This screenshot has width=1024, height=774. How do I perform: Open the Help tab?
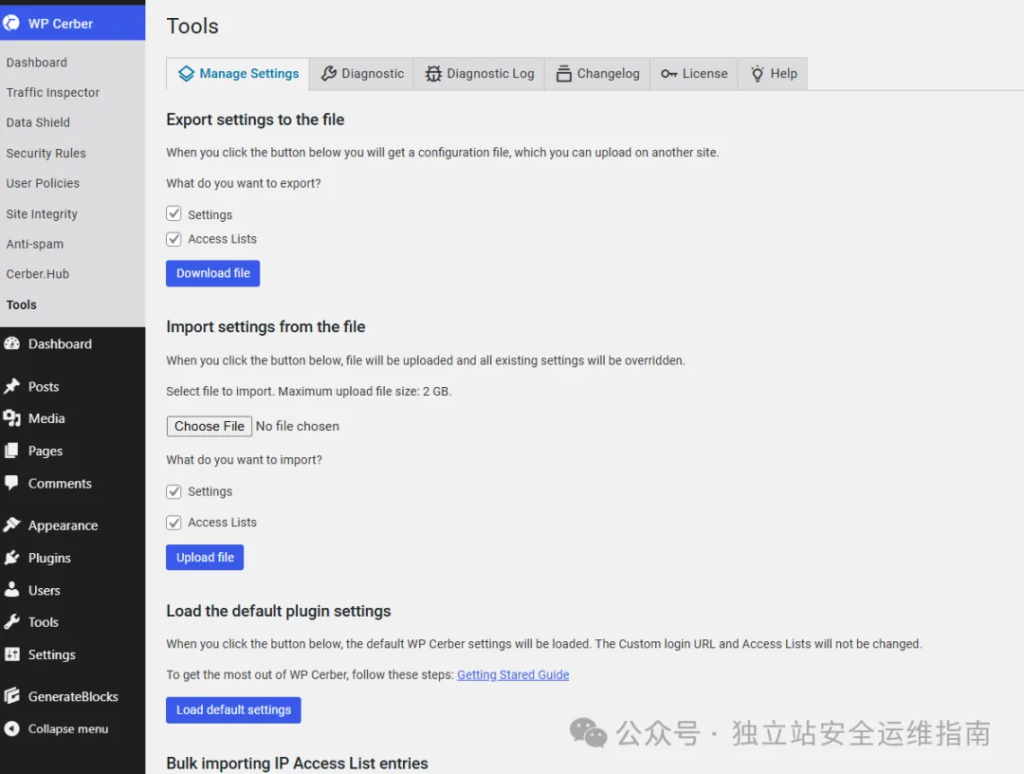(773, 74)
